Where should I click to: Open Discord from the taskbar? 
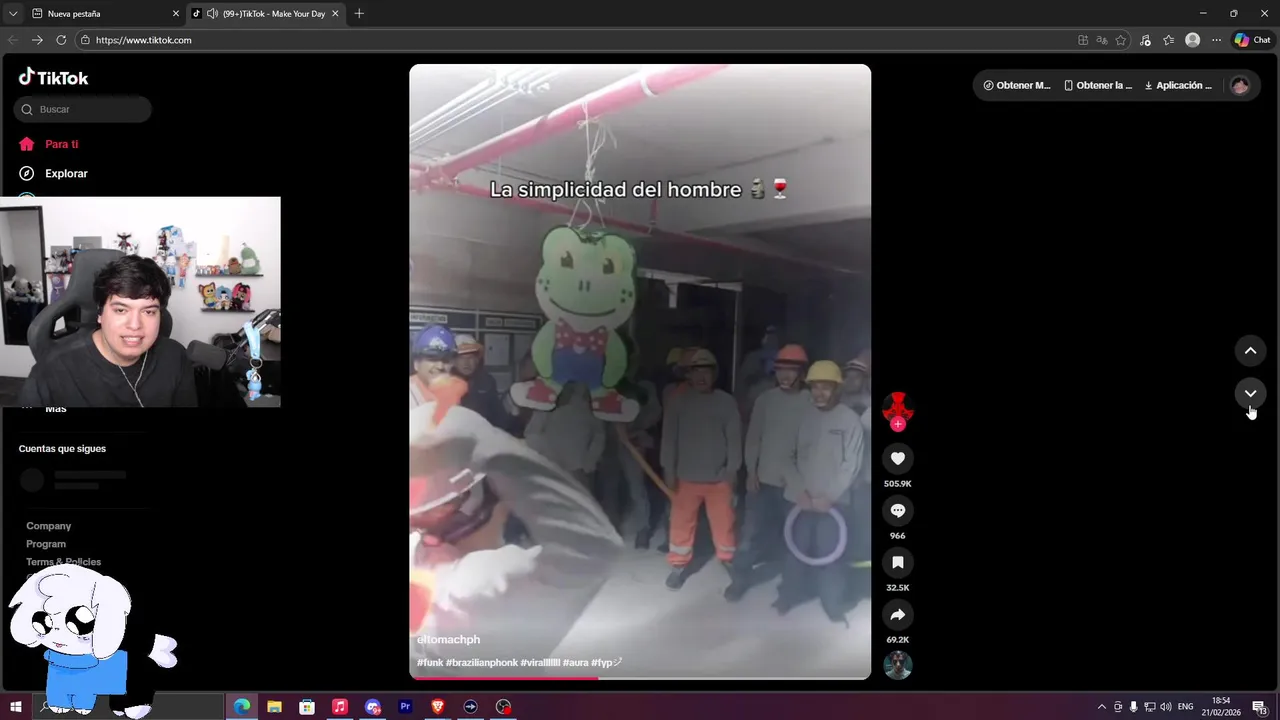373,707
